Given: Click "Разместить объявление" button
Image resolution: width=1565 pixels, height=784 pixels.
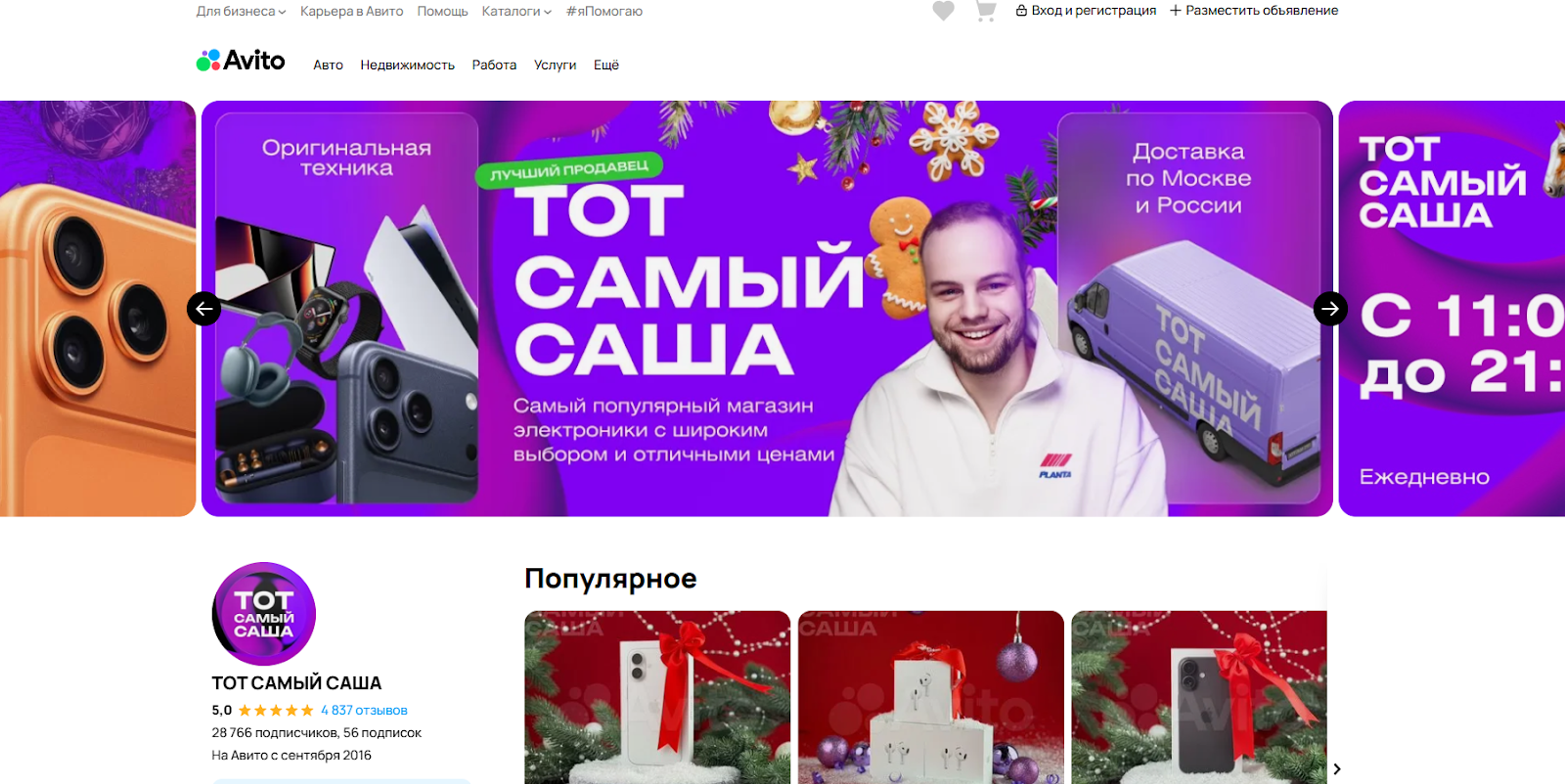Looking at the screenshot, I should point(1254,11).
